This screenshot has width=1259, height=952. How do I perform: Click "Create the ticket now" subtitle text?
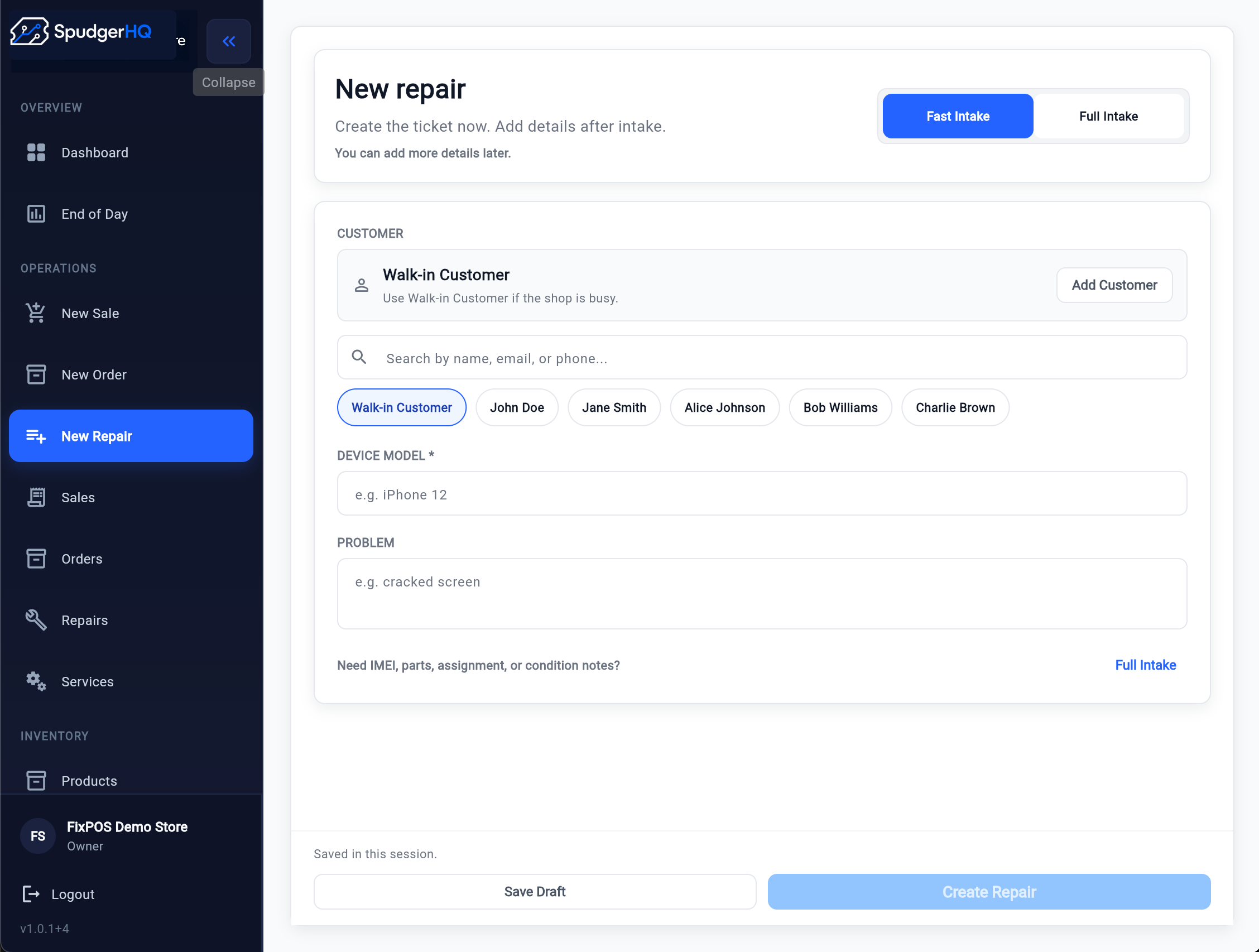coord(501,126)
